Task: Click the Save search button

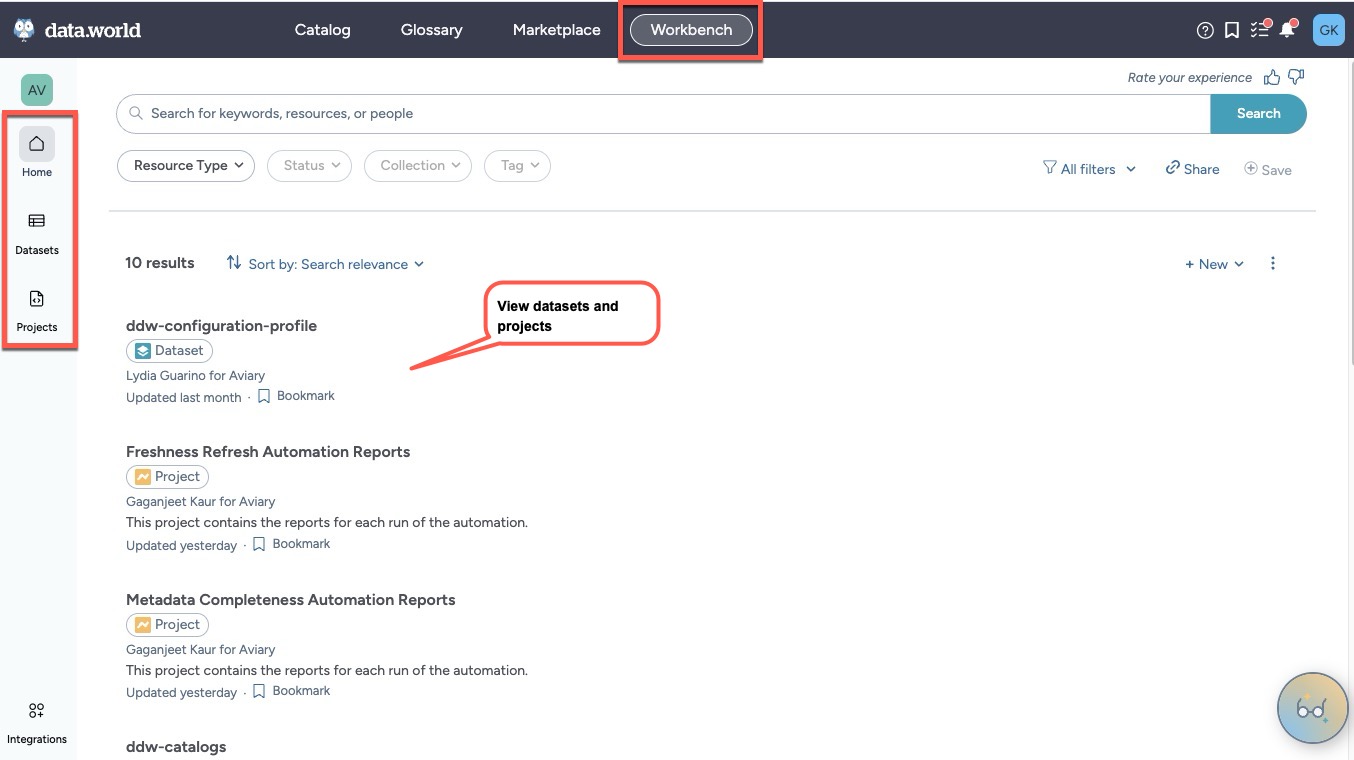Action: coord(1267,169)
